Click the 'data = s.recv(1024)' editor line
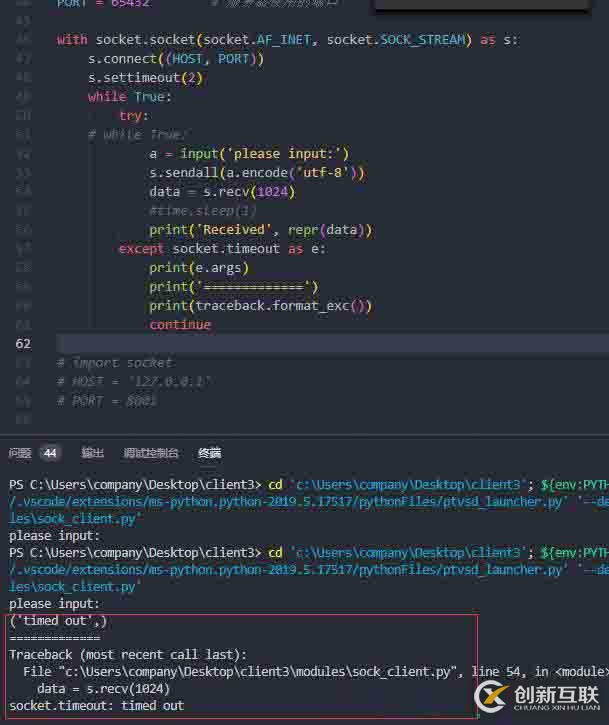Viewport: 609px width, 725px height. click(222, 192)
